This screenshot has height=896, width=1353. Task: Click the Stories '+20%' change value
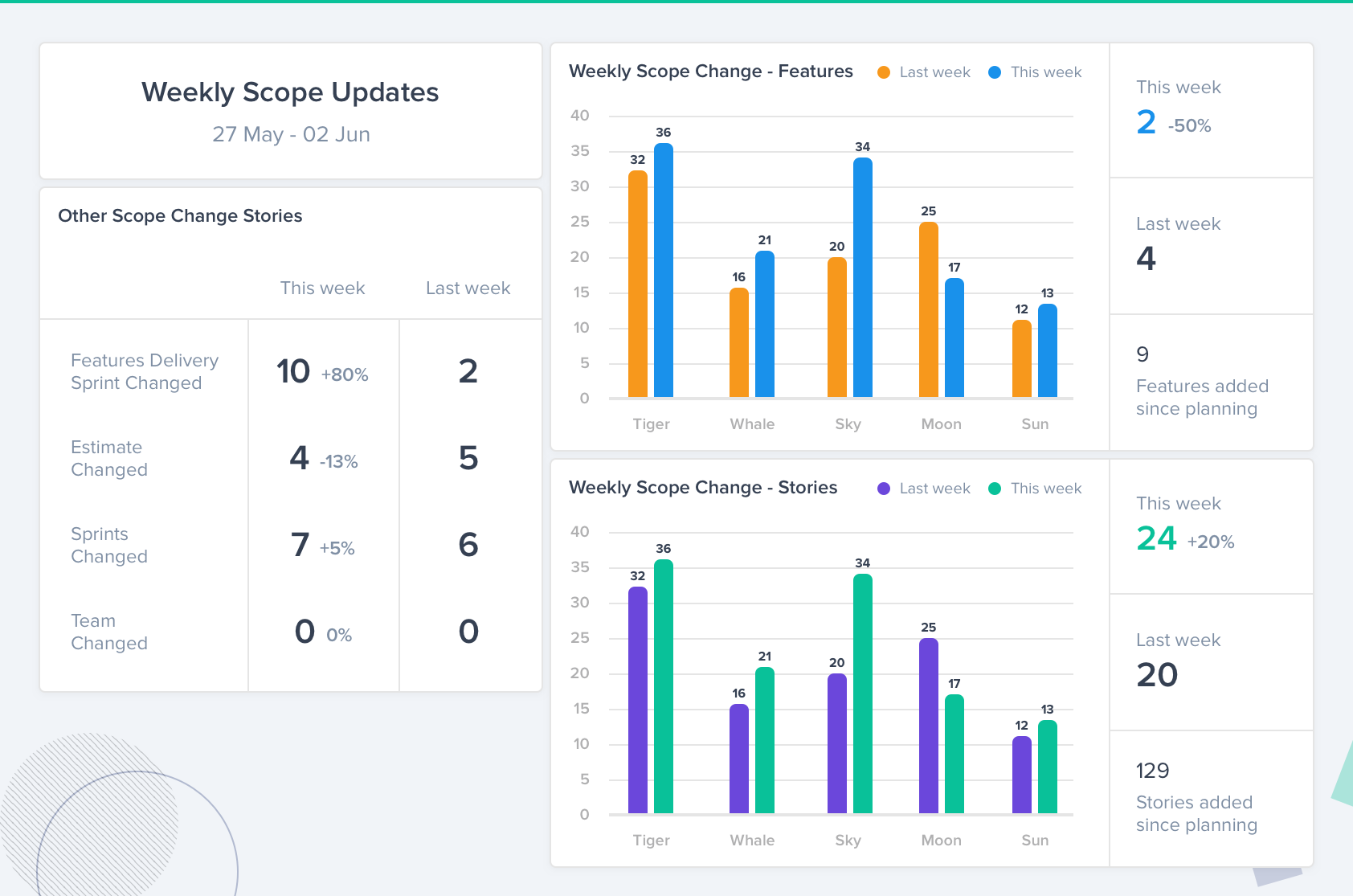(1211, 542)
